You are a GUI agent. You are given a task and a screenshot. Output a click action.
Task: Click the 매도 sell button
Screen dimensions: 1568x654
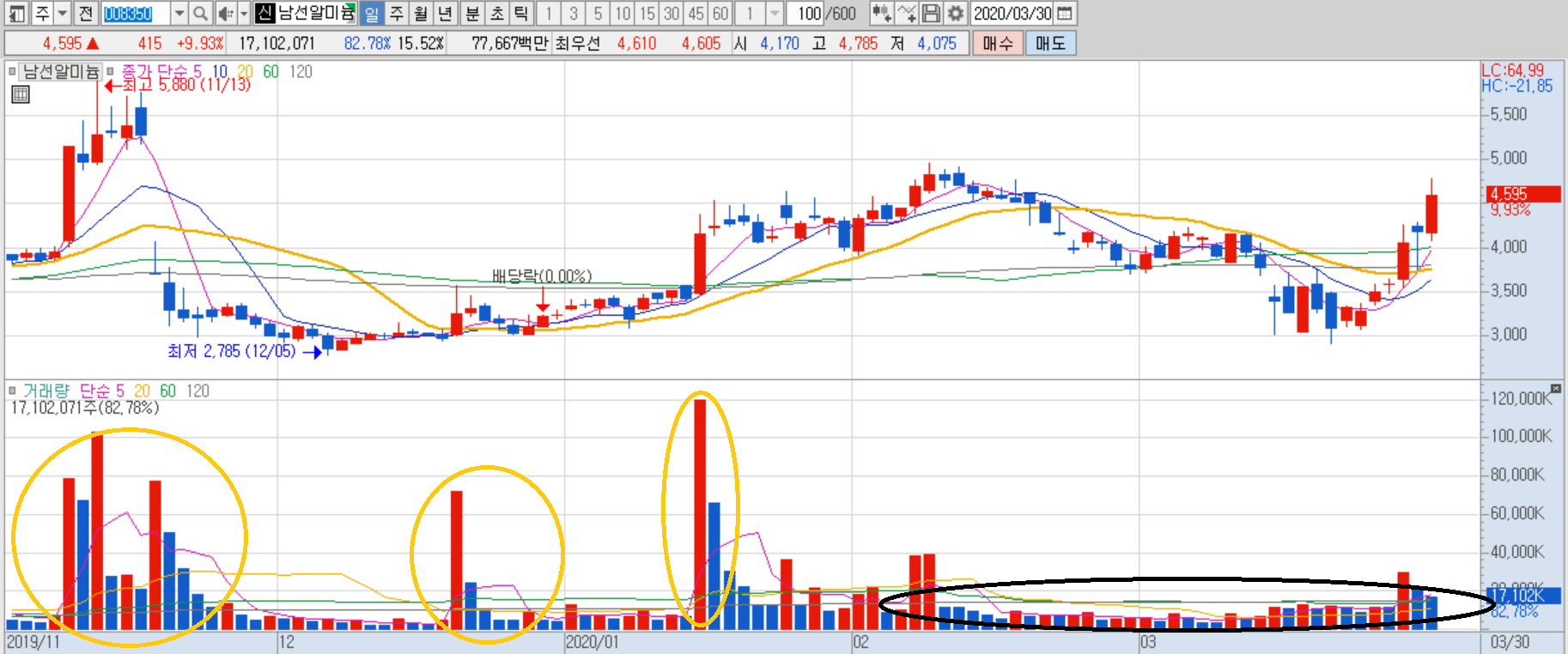(x=1050, y=43)
